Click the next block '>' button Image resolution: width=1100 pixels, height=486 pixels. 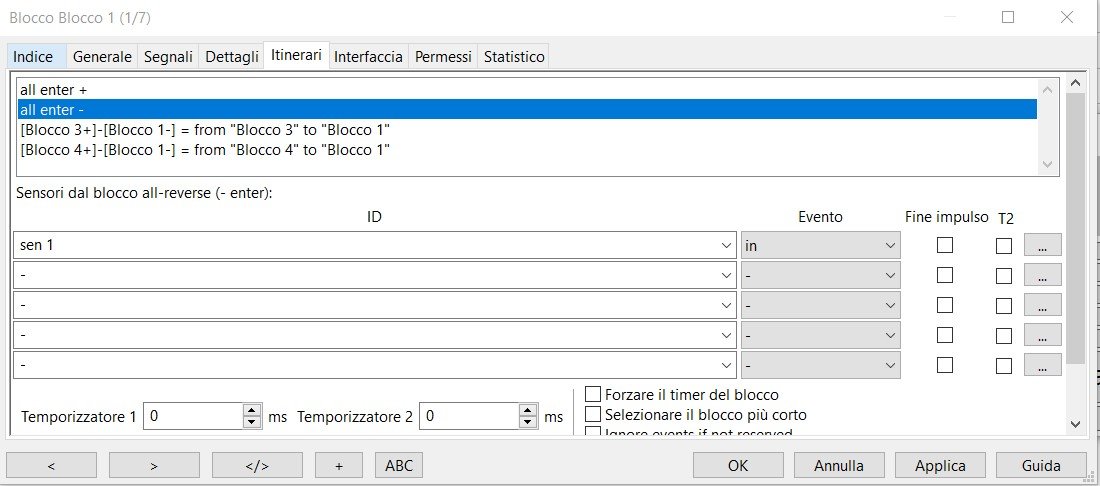coord(154,465)
